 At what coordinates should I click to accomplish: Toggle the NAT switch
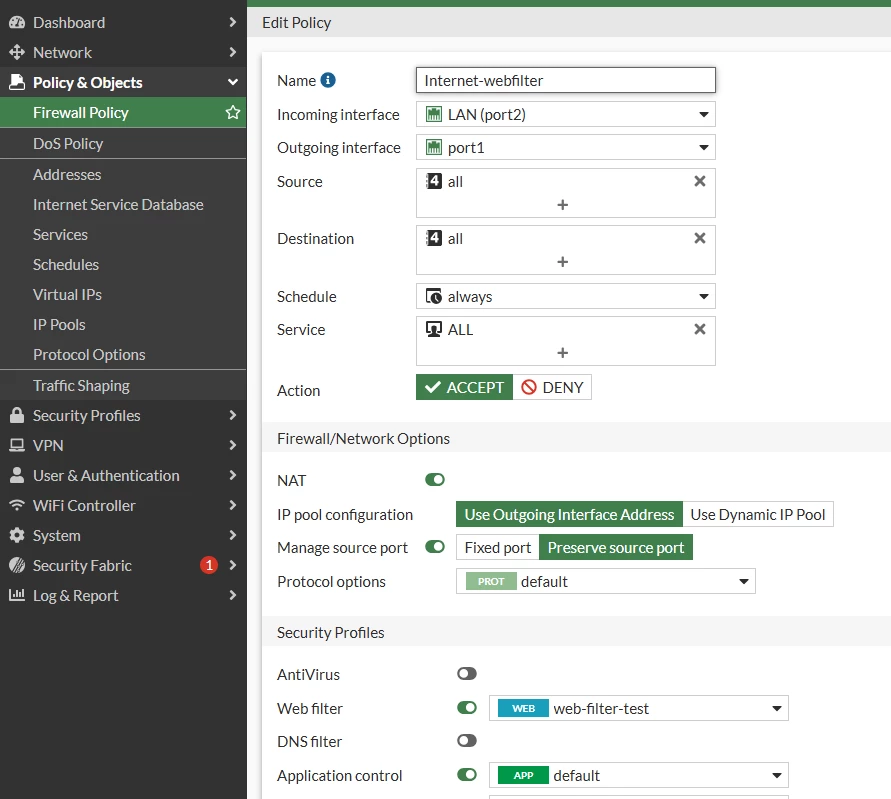pos(435,480)
